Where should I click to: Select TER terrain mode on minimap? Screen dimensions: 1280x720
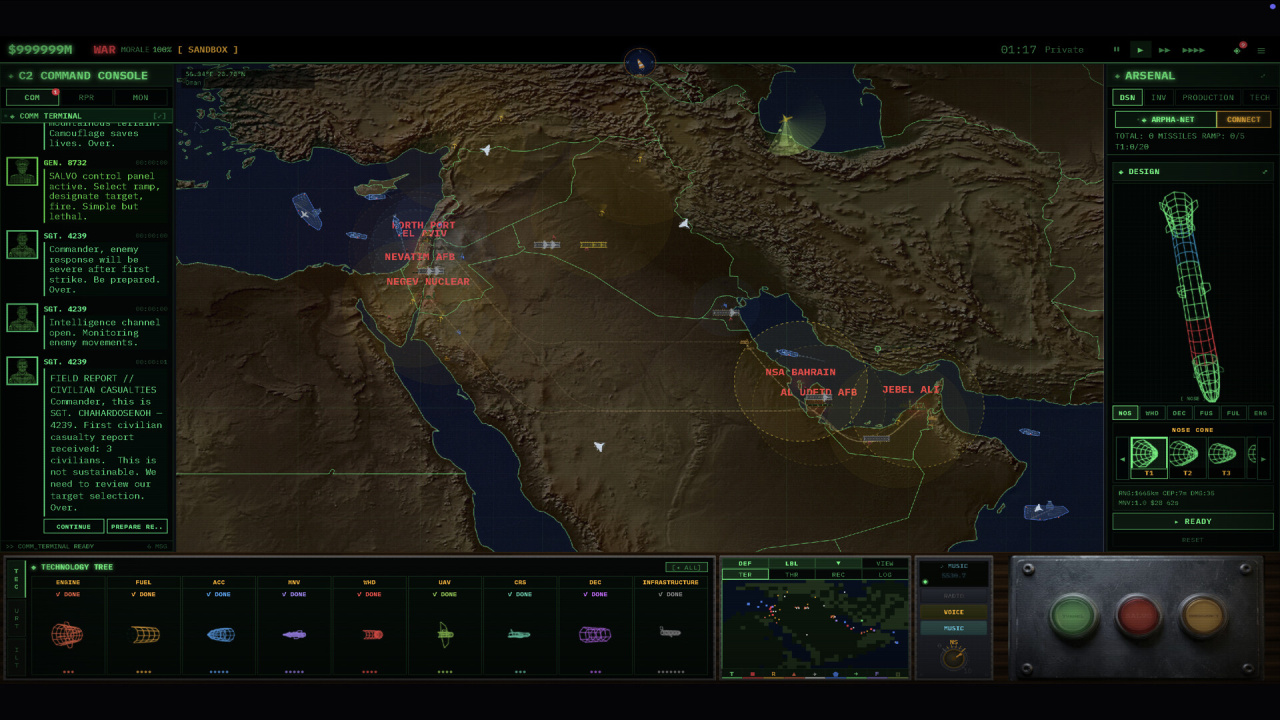pos(745,575)
